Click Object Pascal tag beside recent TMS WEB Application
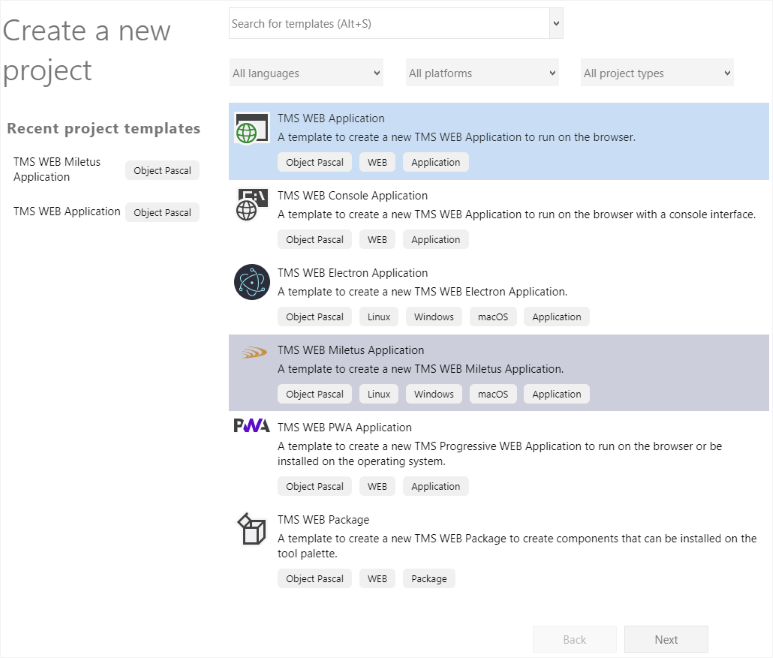773x658 pixels. click(162, 212)
